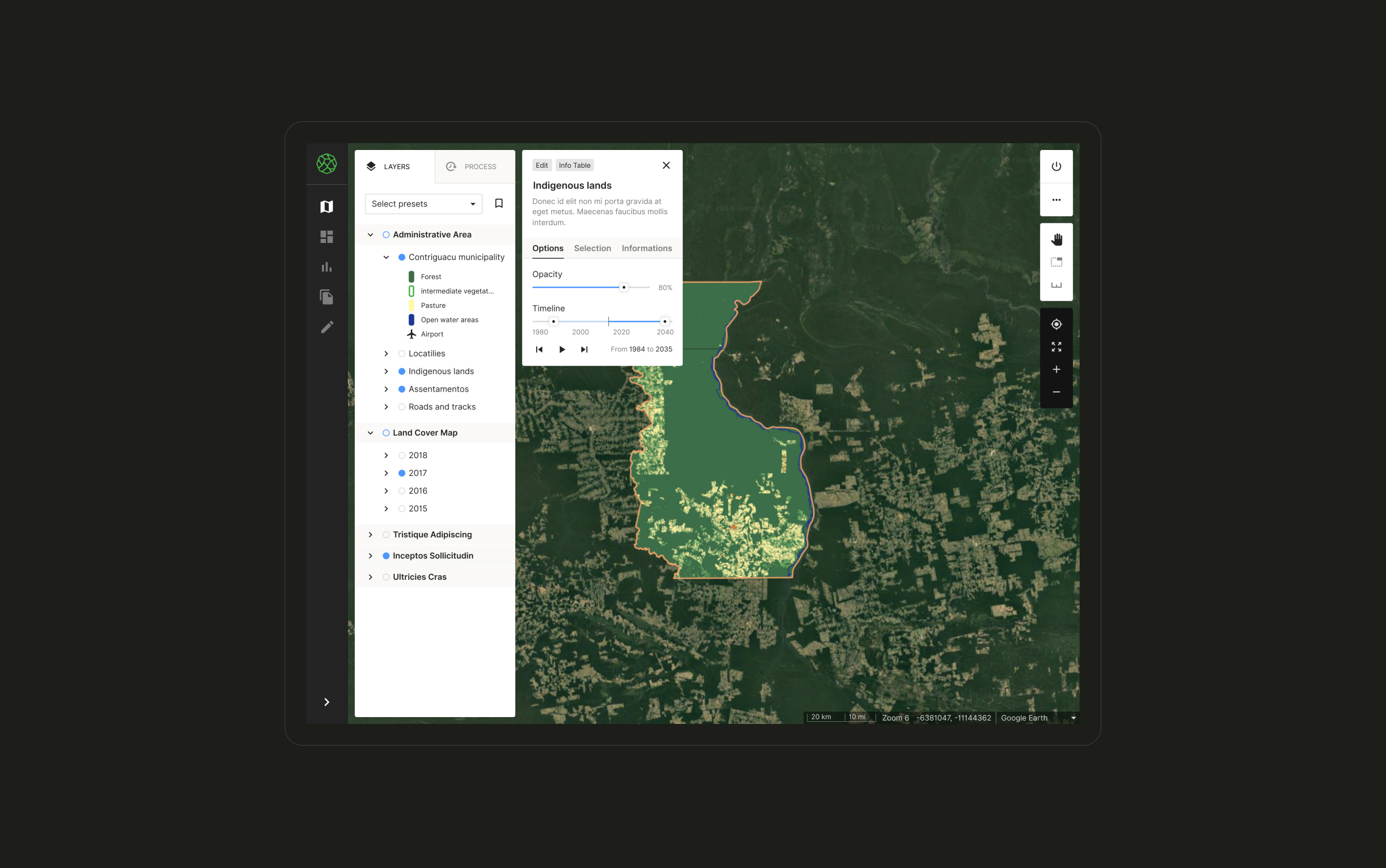Click the bookmark/save preset icon
This screenshot has height=868, width=1386.
coord(498,204)
